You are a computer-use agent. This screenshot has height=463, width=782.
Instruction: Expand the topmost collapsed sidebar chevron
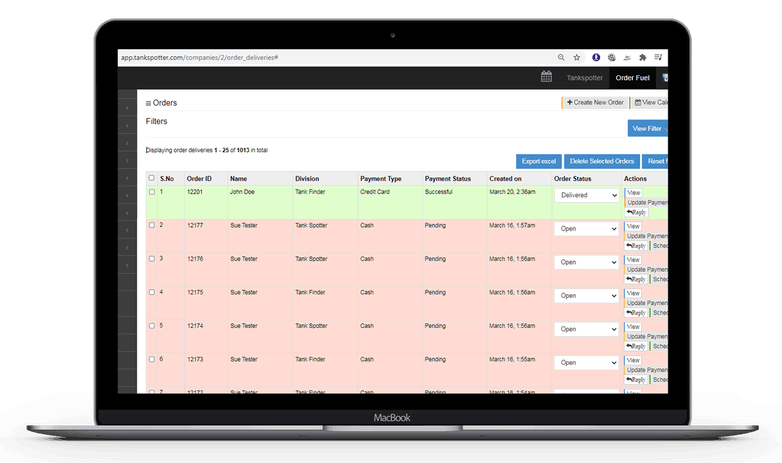(x=127, y=108)
